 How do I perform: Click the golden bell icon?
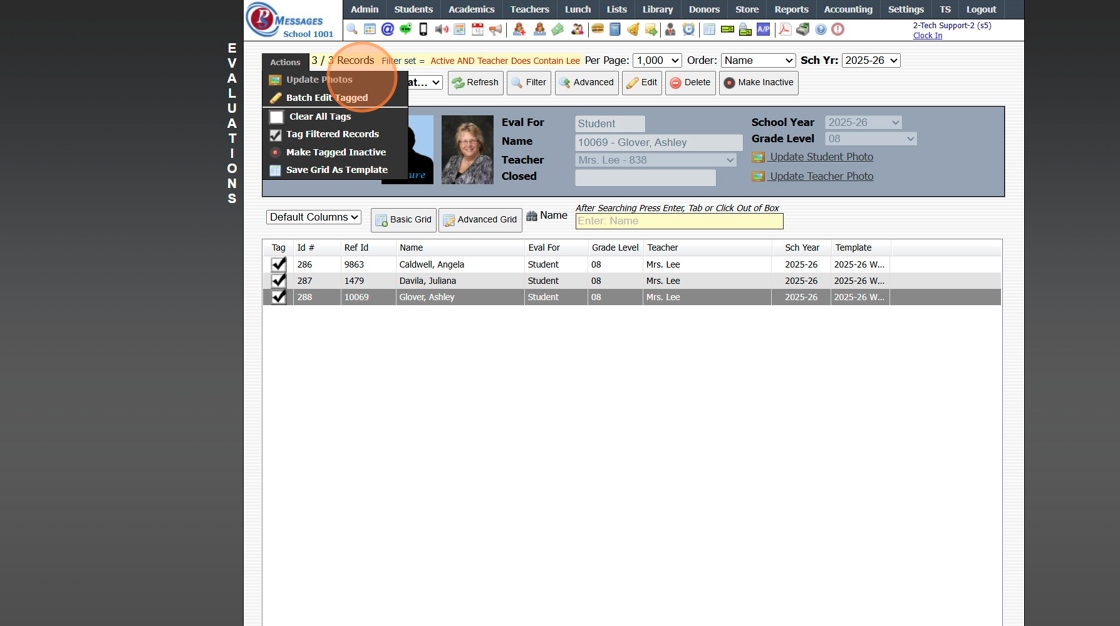[633, 29]
